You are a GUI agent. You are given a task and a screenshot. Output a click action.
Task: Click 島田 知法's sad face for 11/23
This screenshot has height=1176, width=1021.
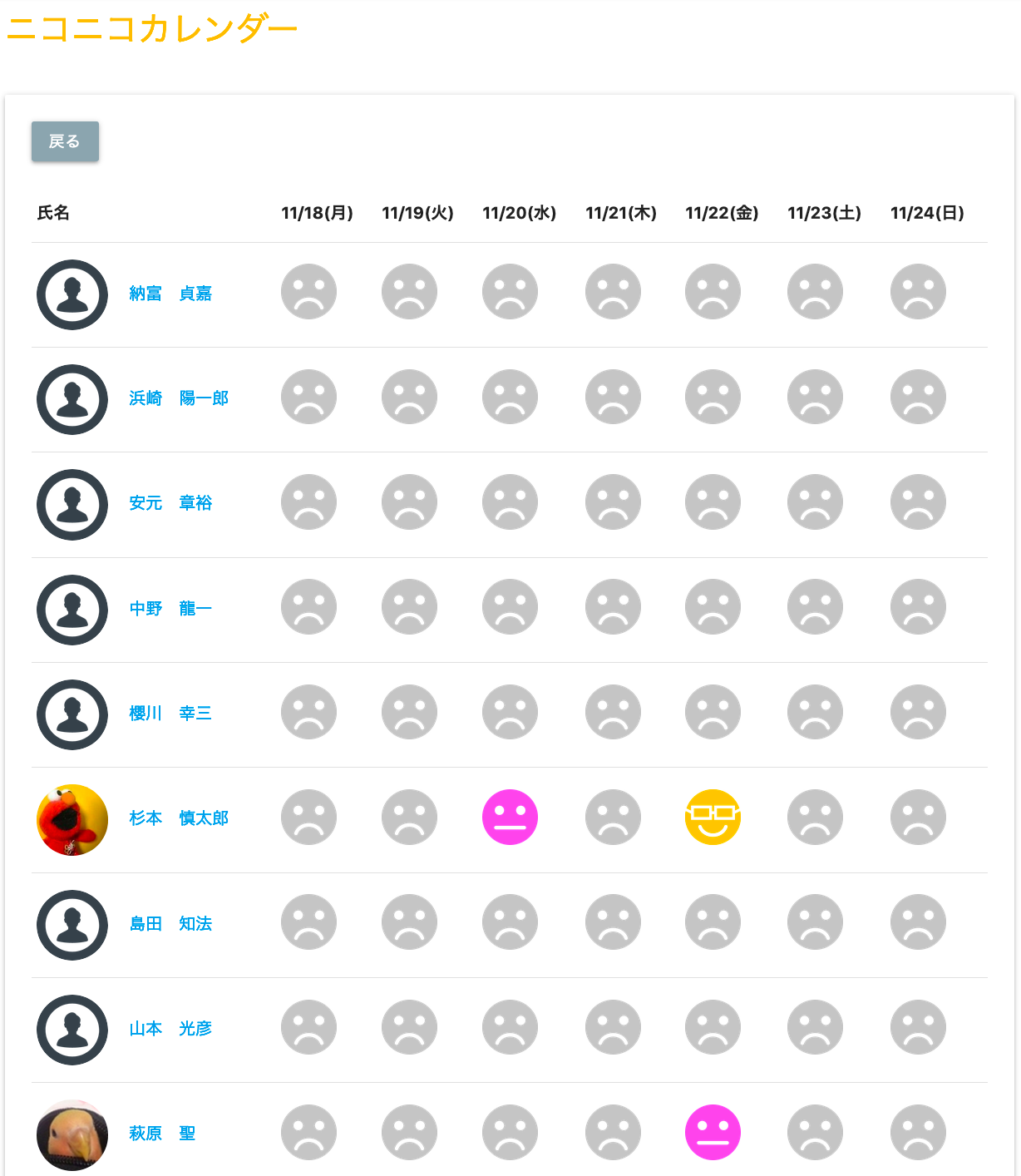coord(815,922)
